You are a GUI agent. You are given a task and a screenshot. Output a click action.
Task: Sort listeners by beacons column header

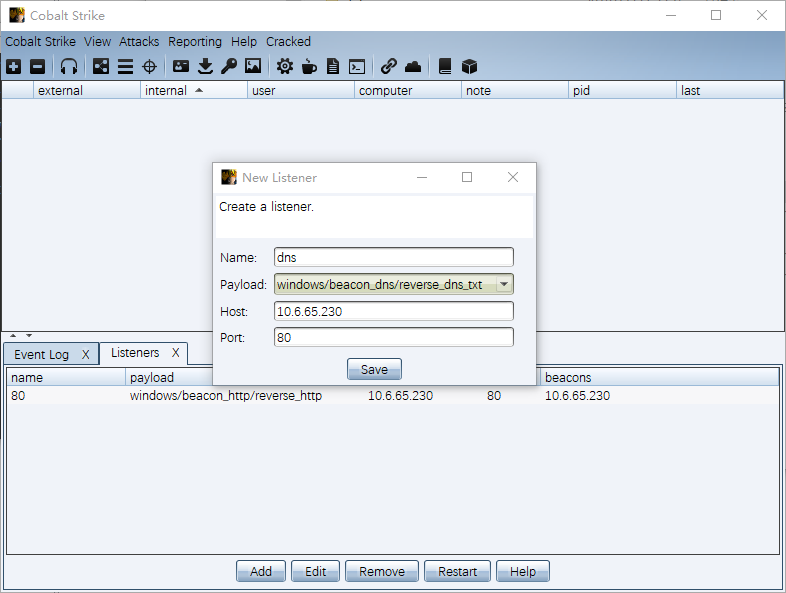point(659,377)
